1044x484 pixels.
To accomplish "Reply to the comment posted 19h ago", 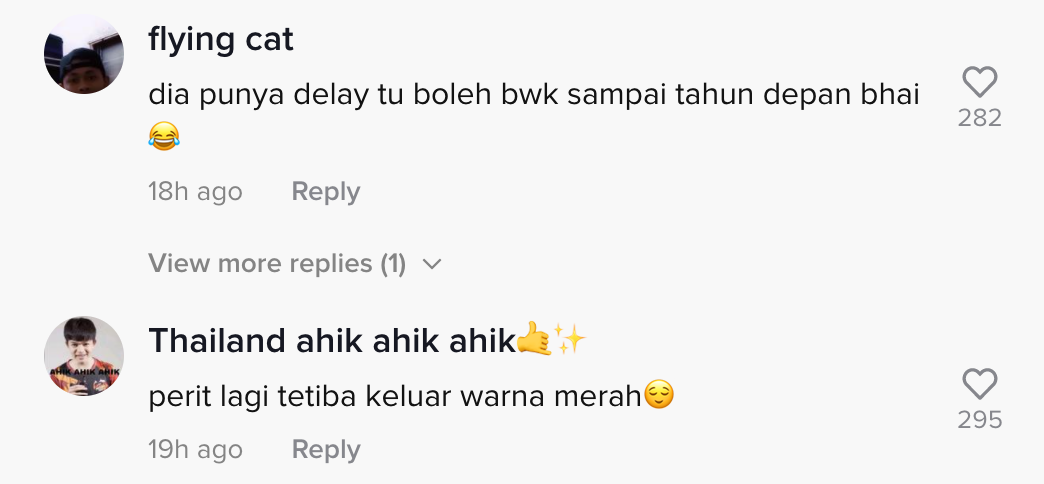I will (x=326, y=450).
